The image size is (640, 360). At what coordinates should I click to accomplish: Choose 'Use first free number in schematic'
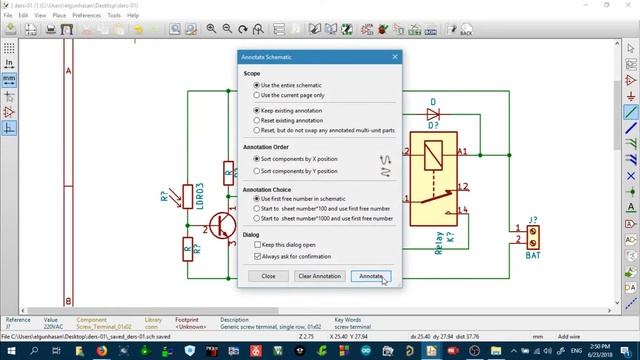click(x=300, y=199)
